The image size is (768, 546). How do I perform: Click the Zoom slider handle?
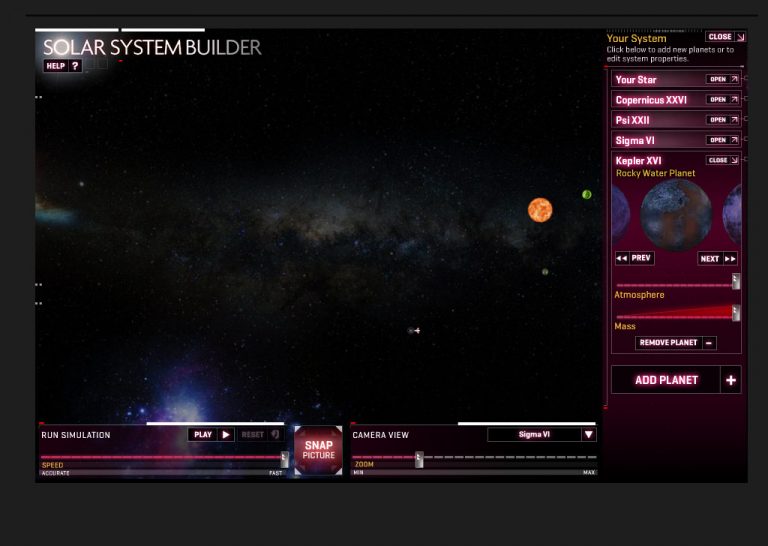pos(419,459)
